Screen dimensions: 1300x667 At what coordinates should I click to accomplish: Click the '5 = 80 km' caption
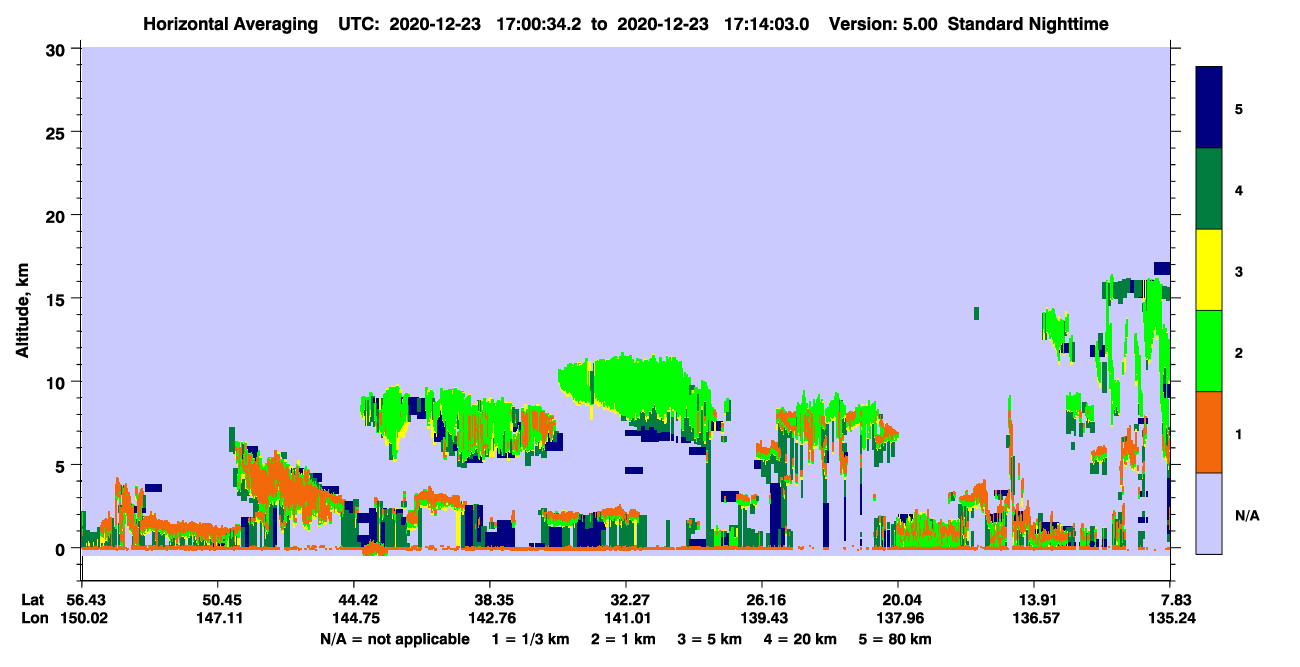(x=897, y=639)
